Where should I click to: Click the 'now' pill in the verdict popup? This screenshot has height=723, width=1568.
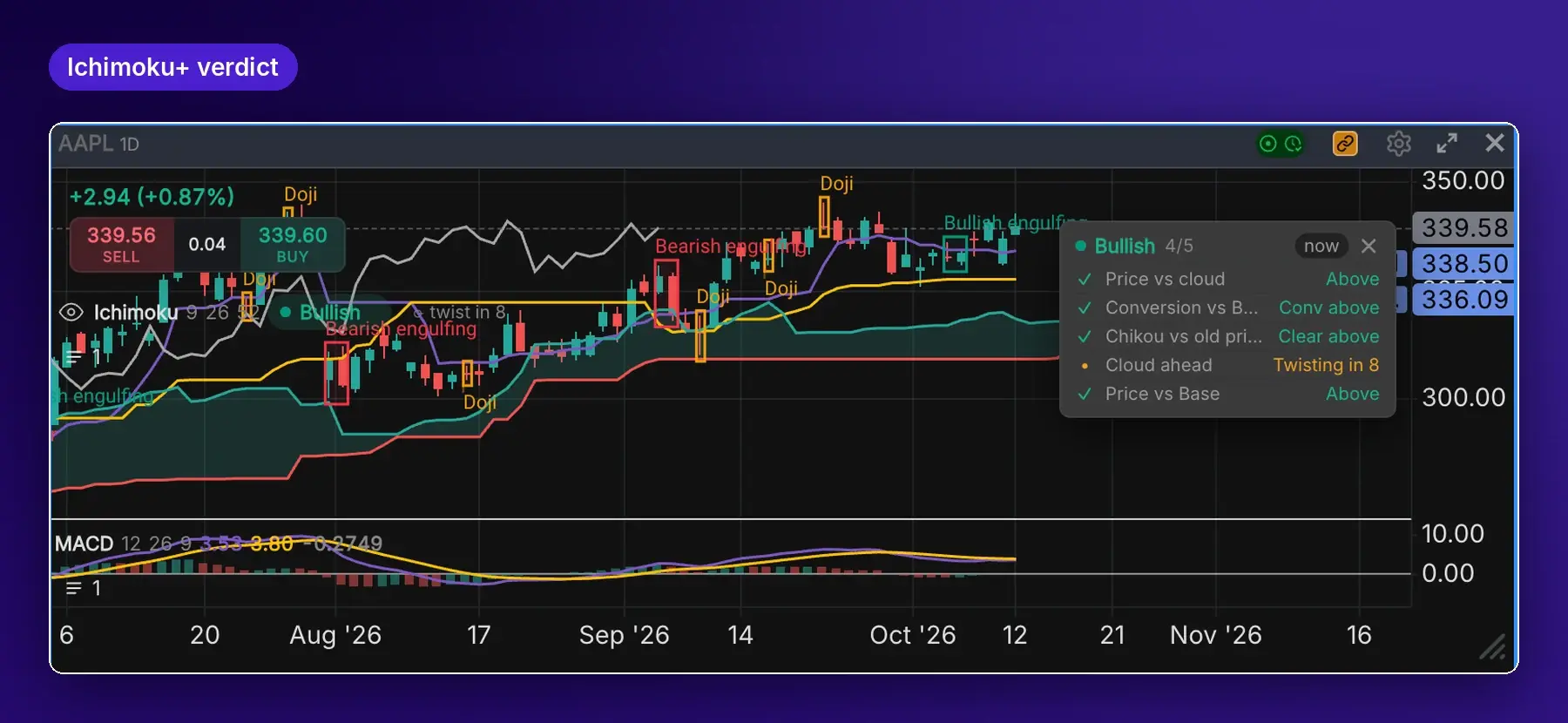pos(1321,246)
